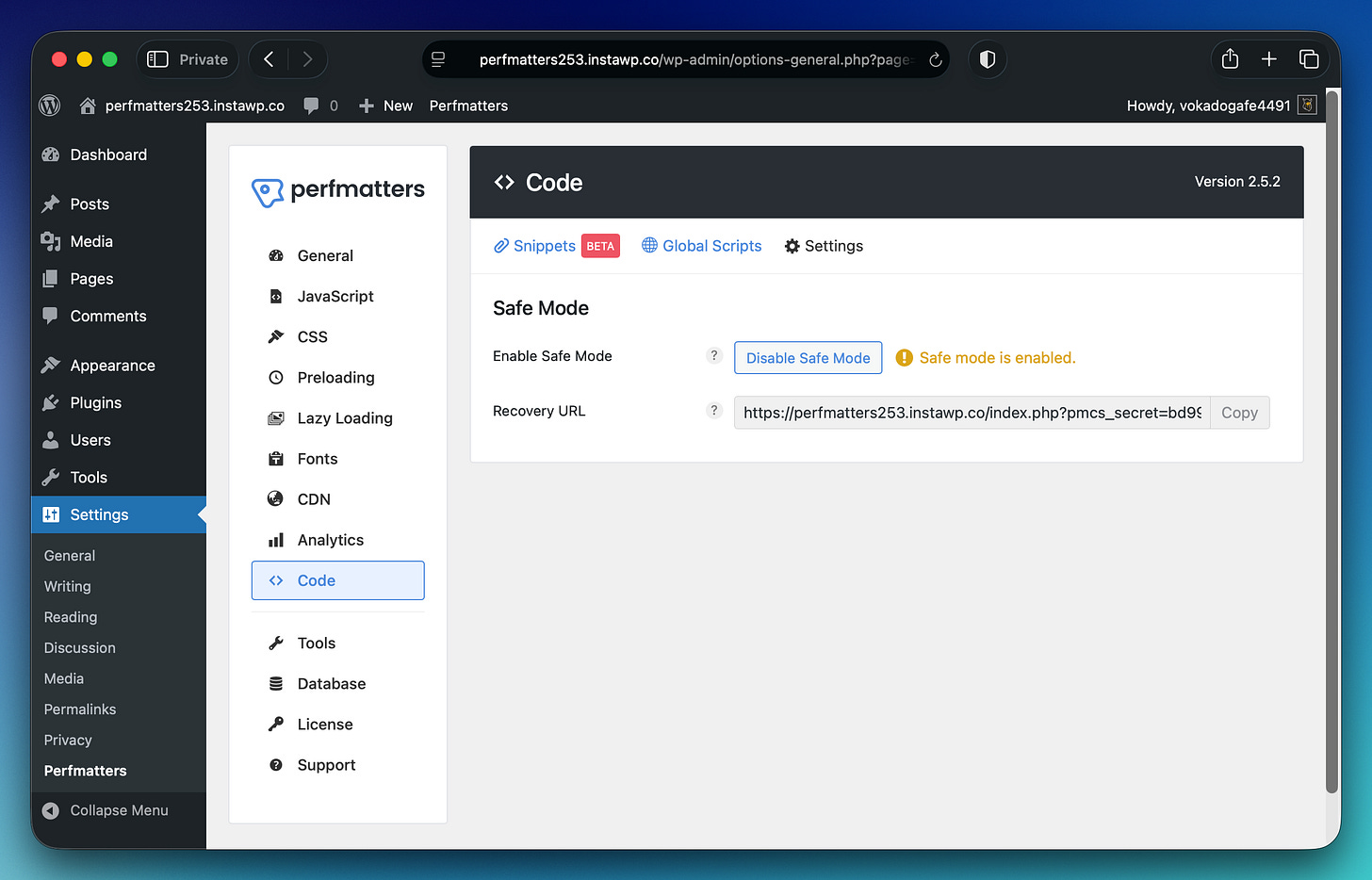This screenshot has width=1372, height=880.
Task: Open Lazy Loading settings in Perfmatters menu
Action: [345, 417]
